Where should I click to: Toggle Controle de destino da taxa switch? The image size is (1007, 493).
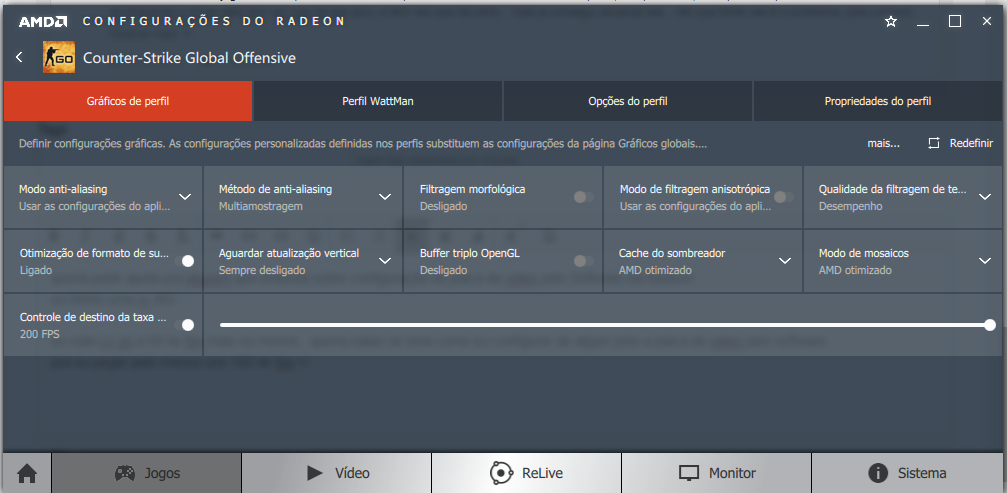click(184, 325)
